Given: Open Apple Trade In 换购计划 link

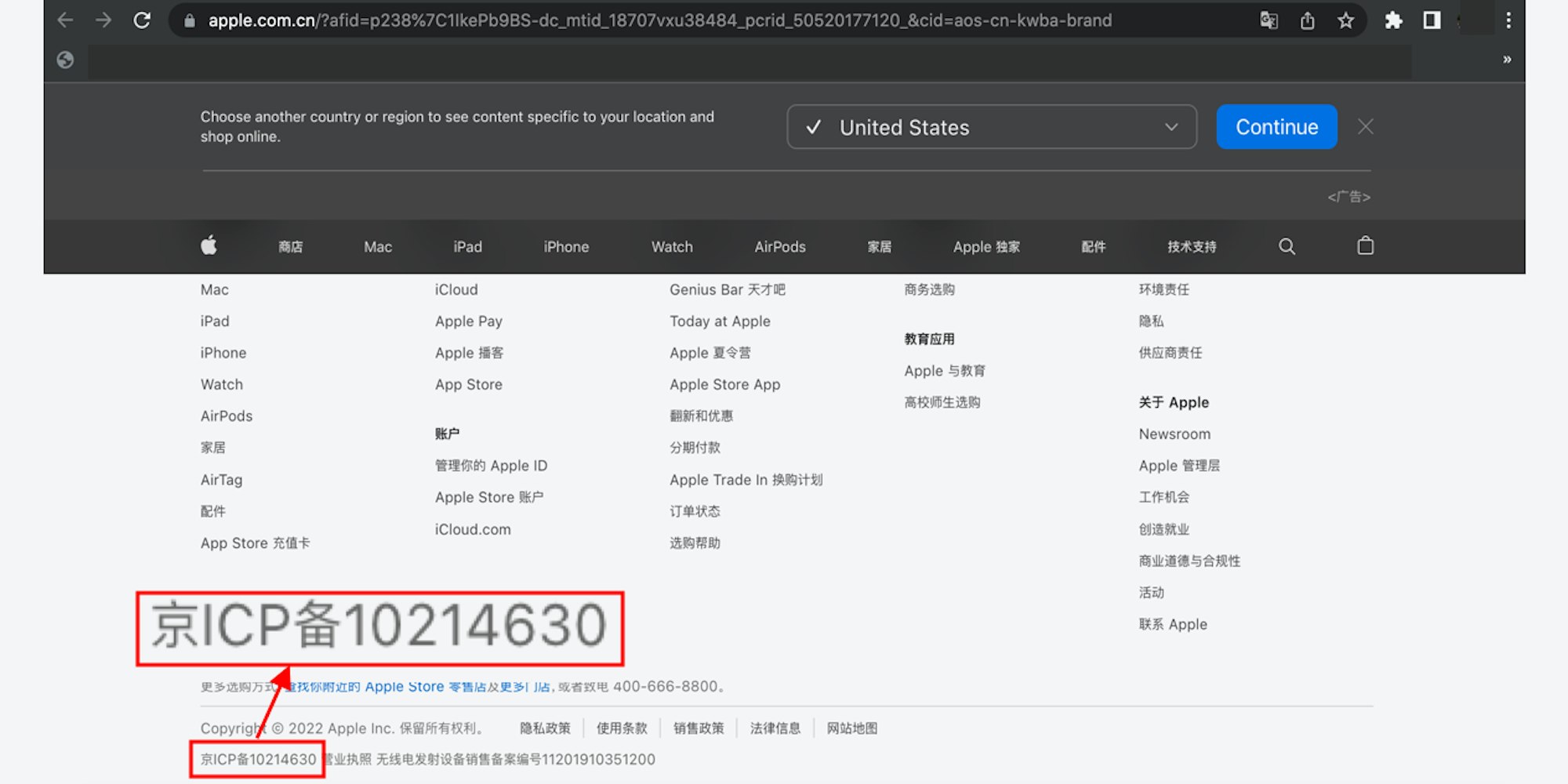Looking at the screenshot, I should click(x=746, y=480).
